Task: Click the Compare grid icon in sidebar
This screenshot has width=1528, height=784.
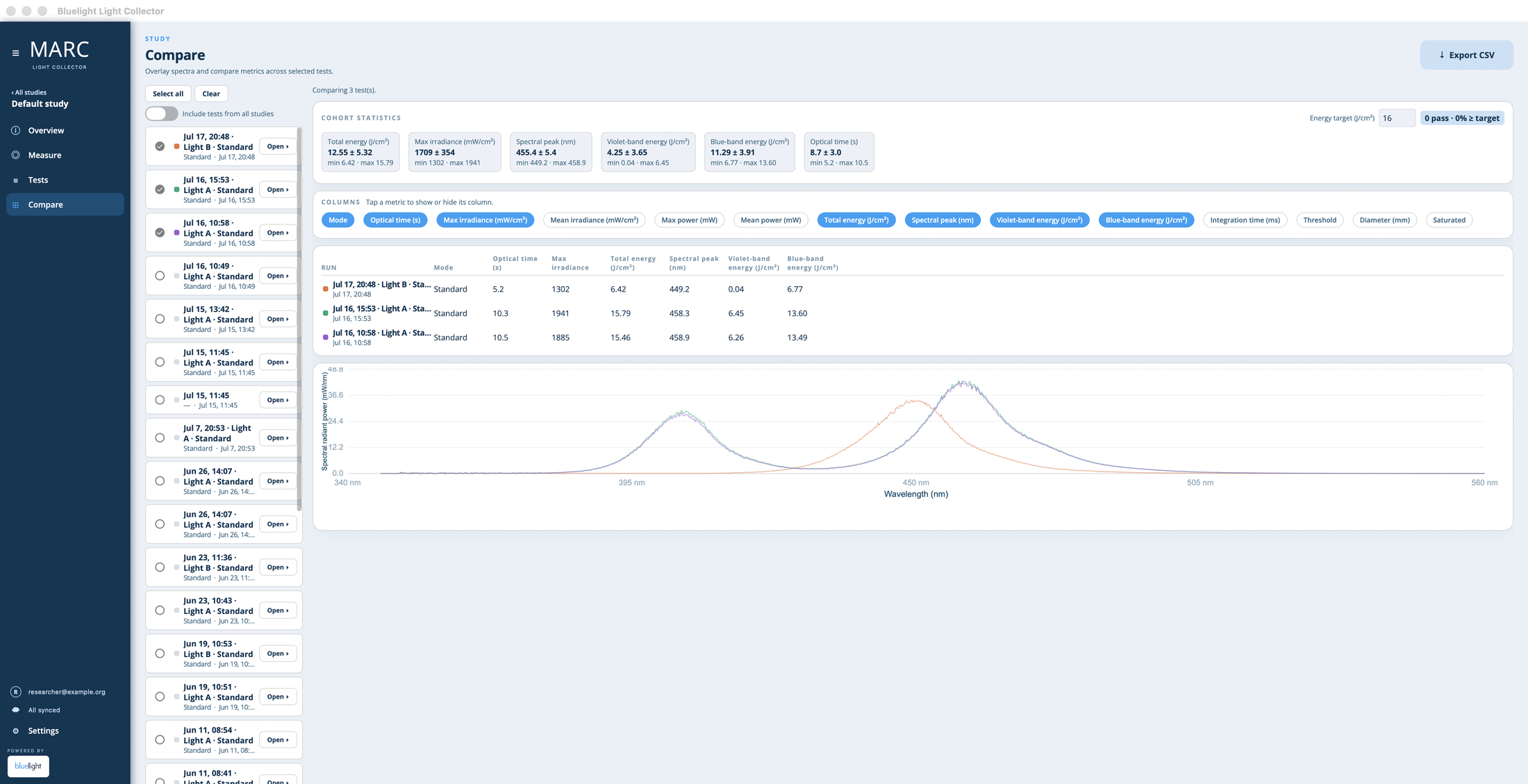Action: pos(15,205)
